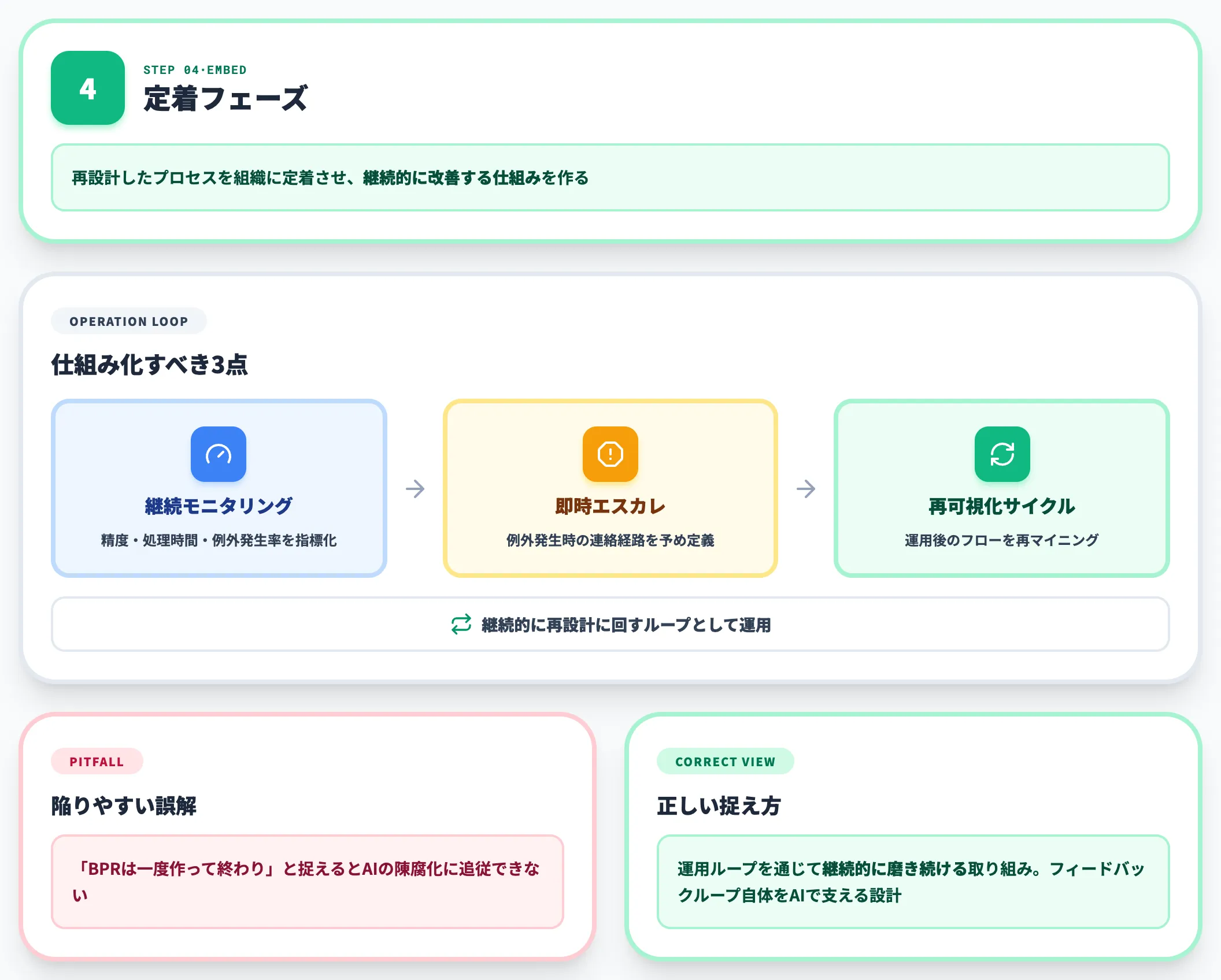Click the 定着フェーズ heading

pyautogui.click(x=226, y=98)
